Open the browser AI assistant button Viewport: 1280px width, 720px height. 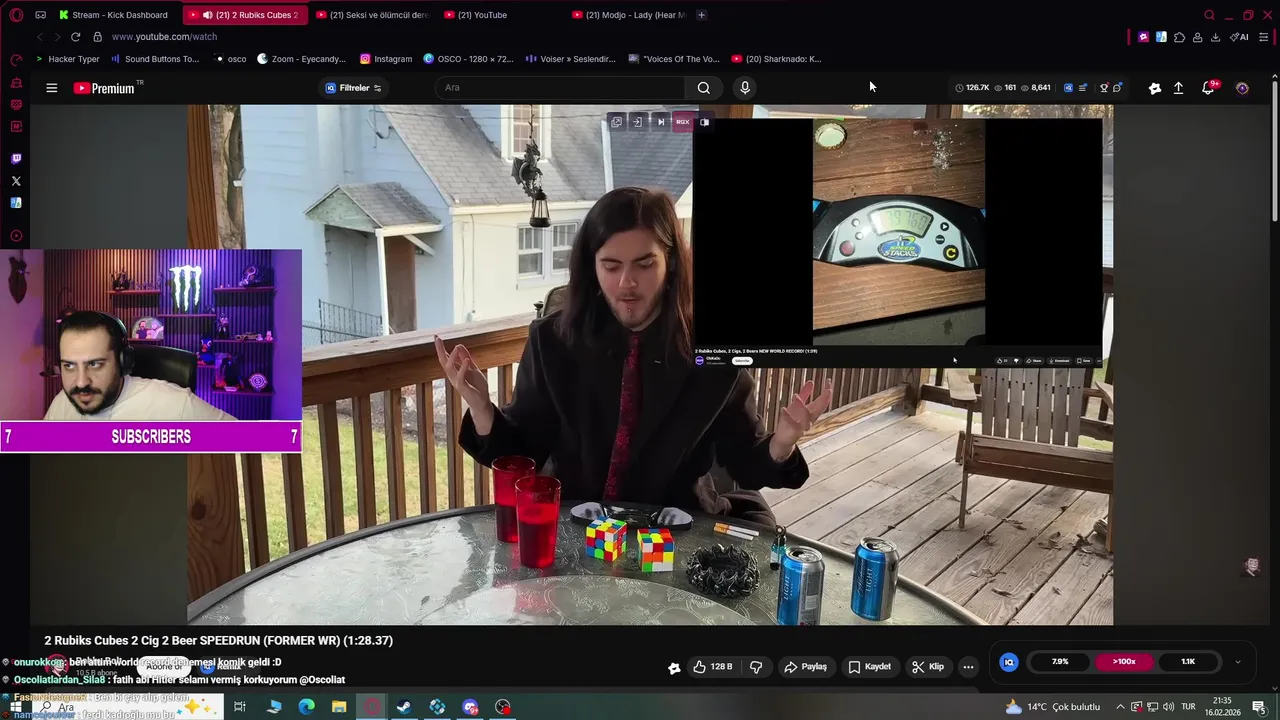click(1239, 37)
